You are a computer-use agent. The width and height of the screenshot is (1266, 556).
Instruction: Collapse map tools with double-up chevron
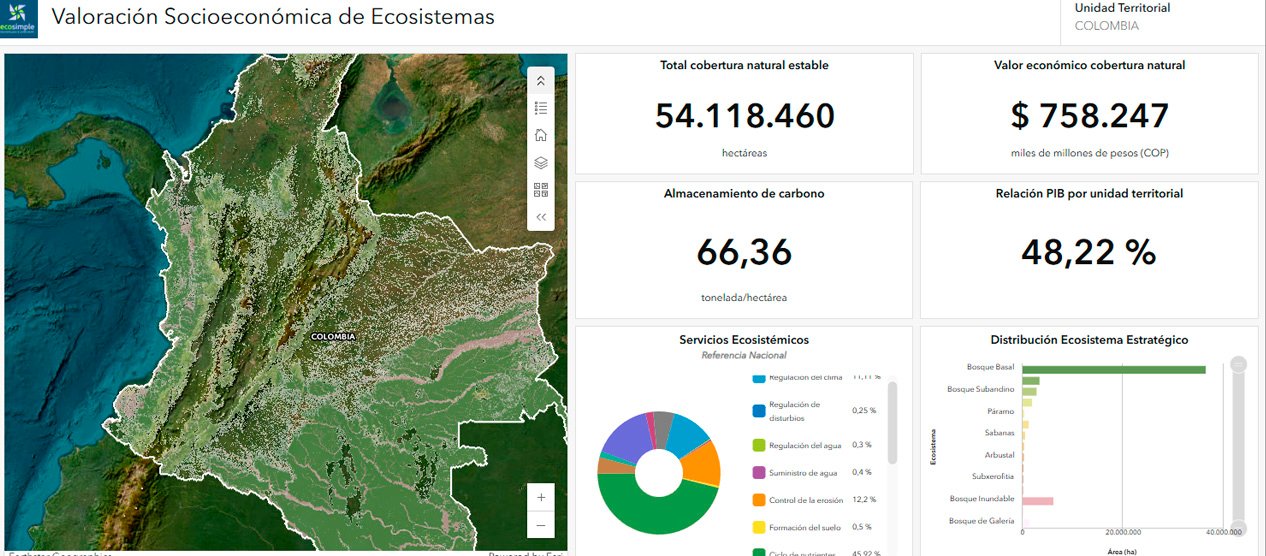pos(541,81)
